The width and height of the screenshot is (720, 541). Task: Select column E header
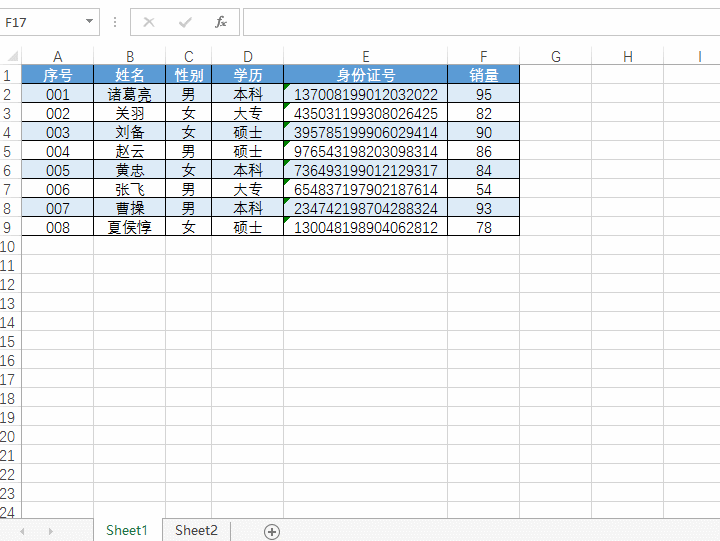[x=366, y=56]
